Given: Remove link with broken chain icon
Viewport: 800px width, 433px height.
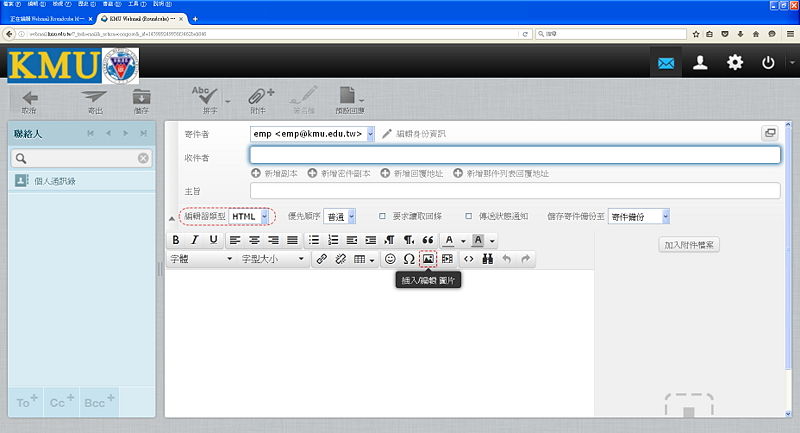Looking at the screenshot, I should coord(340,259).
